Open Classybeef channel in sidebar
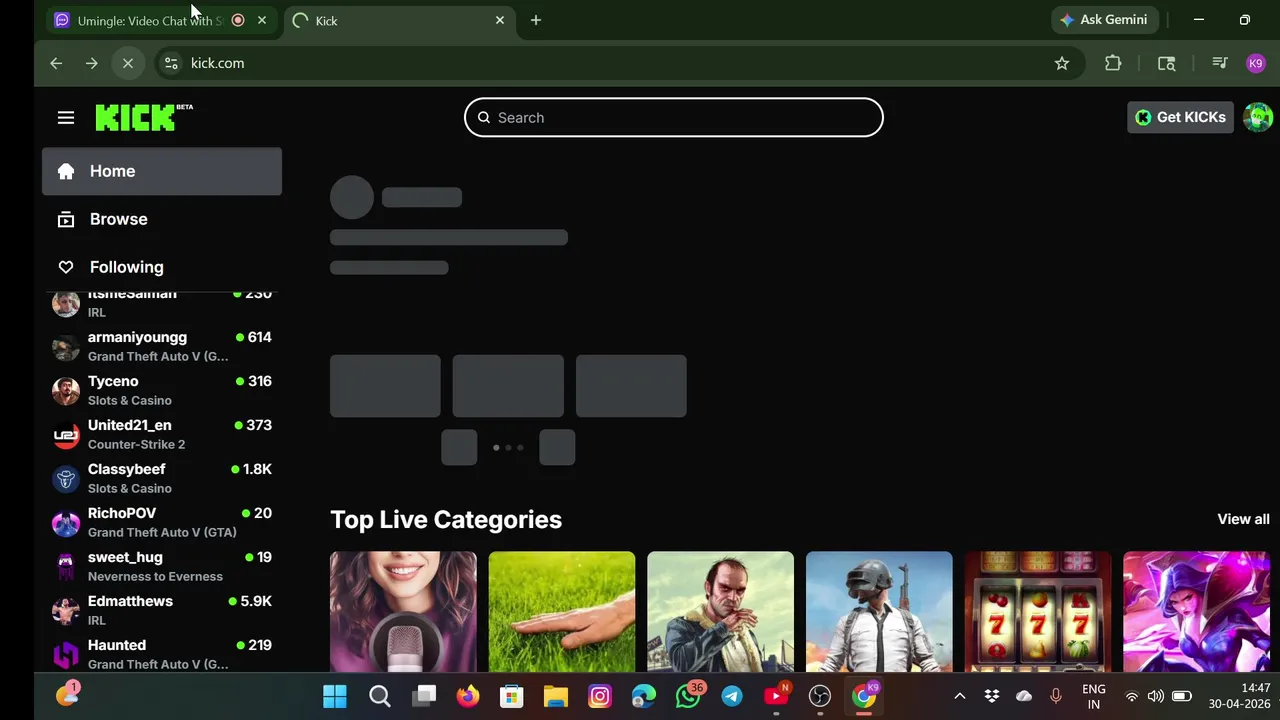This screenshot has height=720, width=1280. (x=162, y=478)
